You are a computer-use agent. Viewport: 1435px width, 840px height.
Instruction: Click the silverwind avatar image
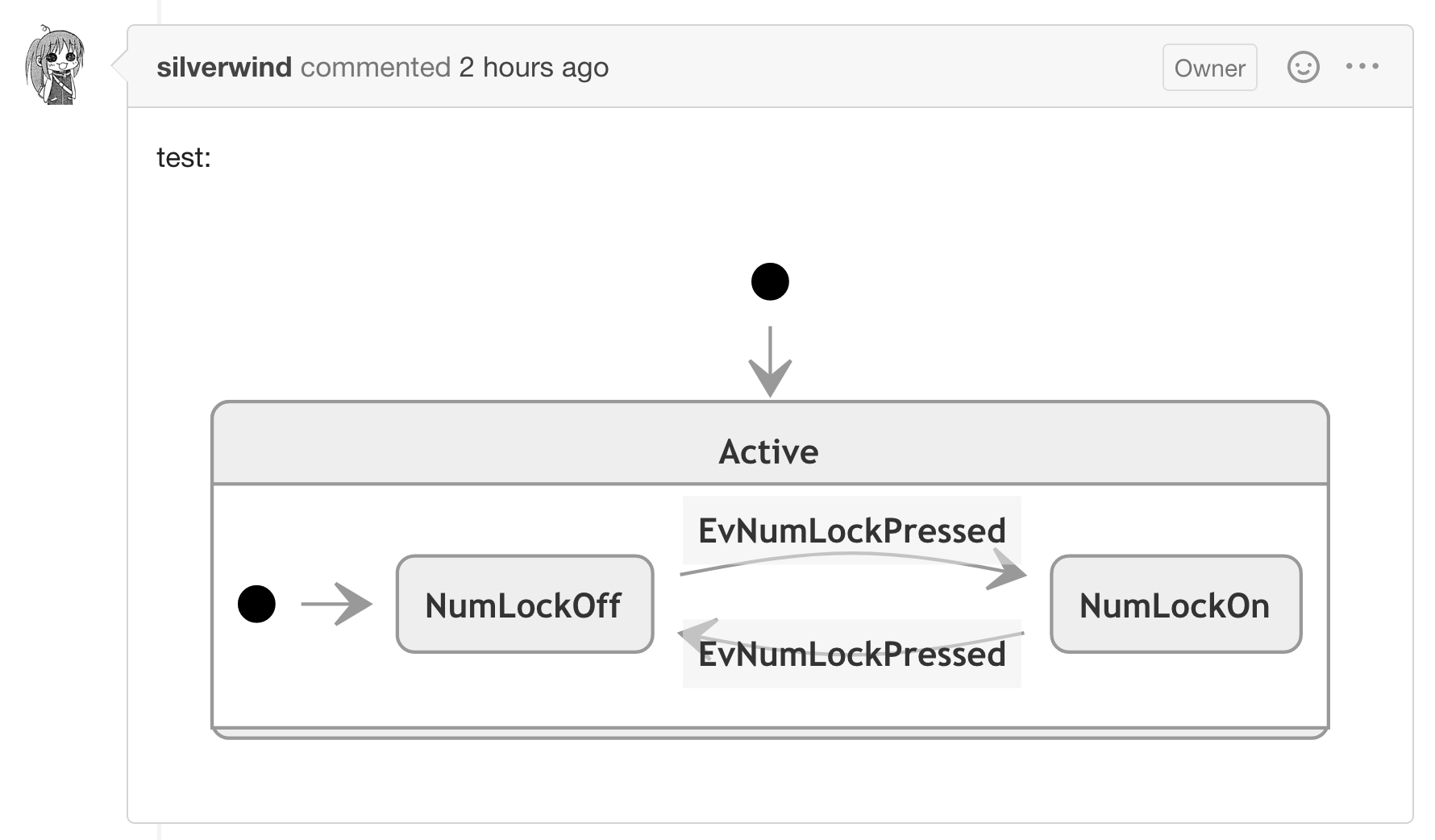click(54, 66)
